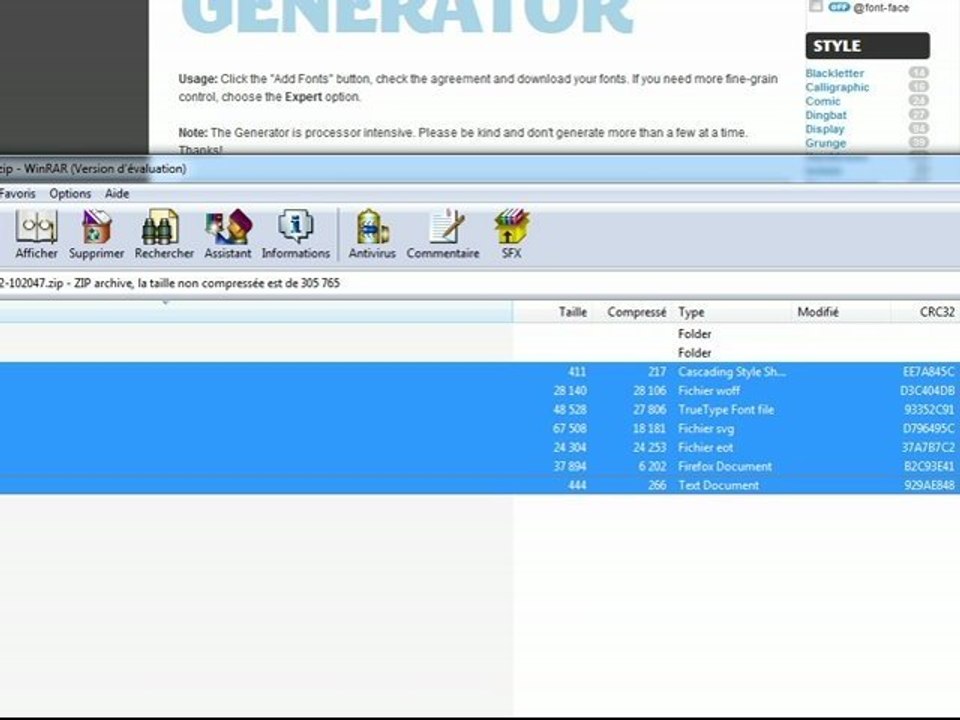Viewport: 960px width, 720px height.
Task: Open Comic style link
Action: (823, 101)
